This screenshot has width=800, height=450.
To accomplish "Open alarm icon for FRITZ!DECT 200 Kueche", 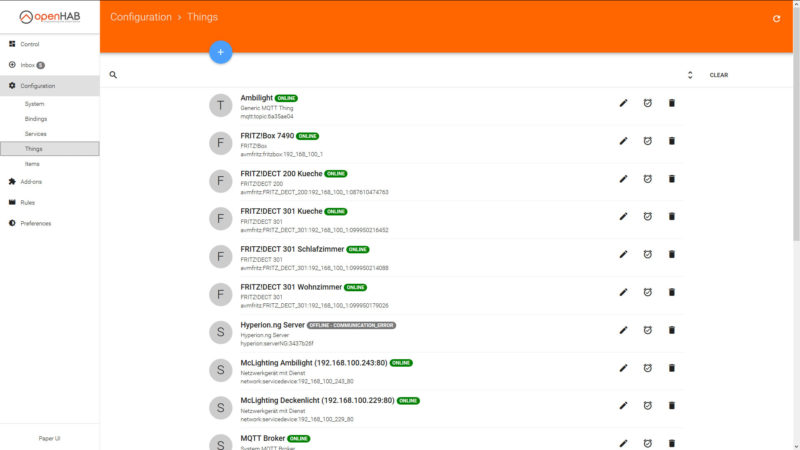I will click(647, 179).
